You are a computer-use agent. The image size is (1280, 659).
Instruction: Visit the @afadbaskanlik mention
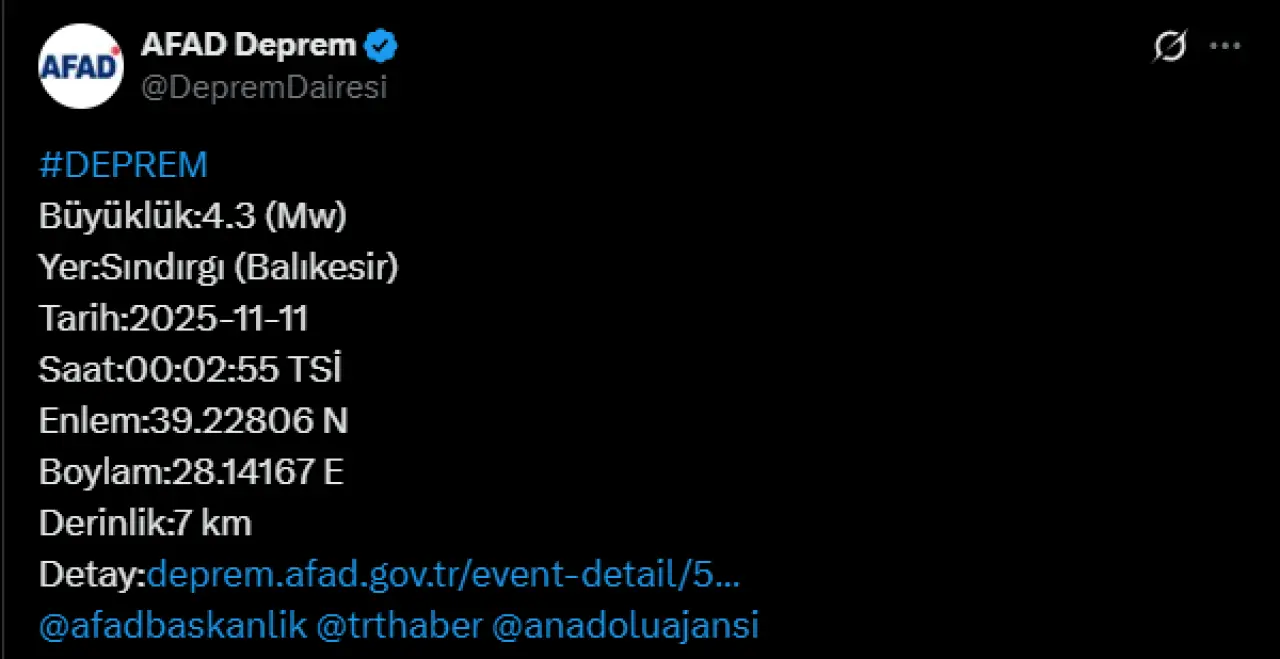click(172, 626)
